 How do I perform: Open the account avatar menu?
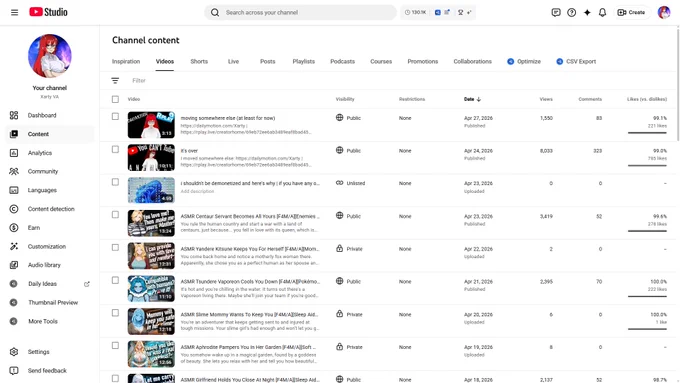(x=664, y=13)
